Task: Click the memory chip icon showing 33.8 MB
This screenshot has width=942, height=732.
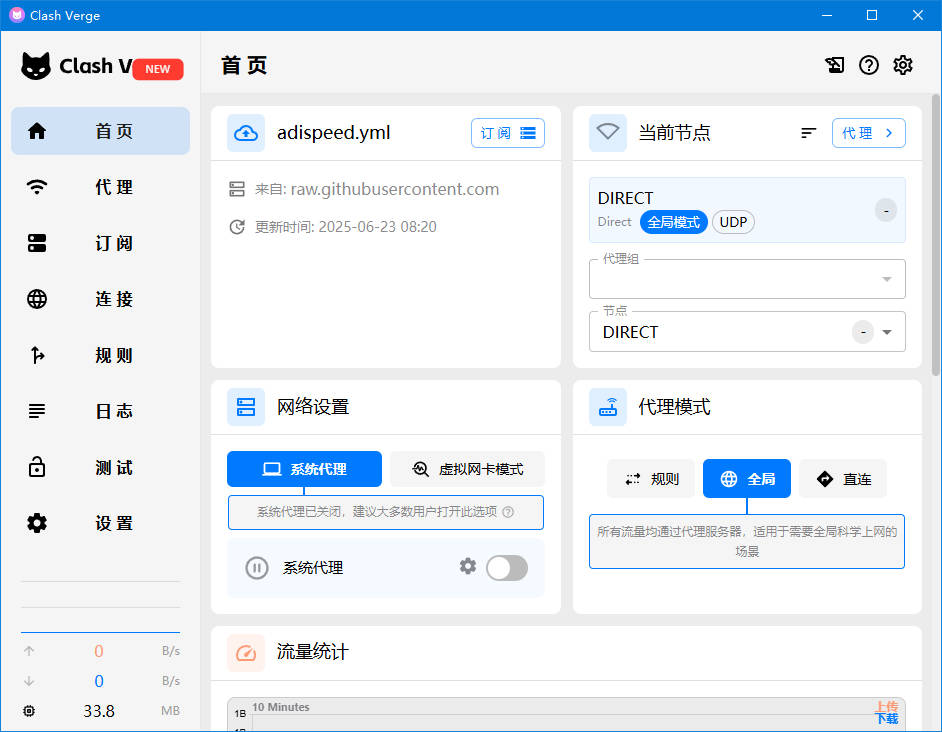Action: (29, 711)
